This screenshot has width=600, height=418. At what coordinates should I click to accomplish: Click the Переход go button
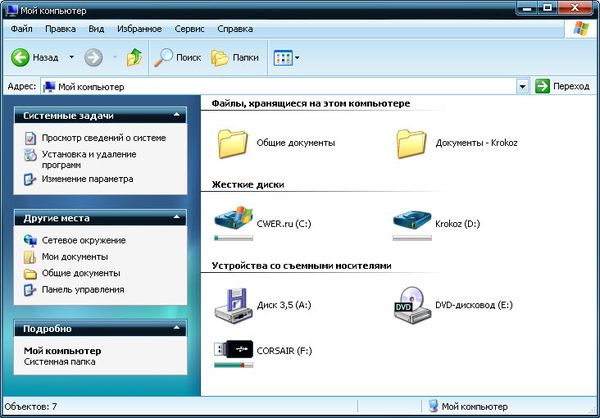562,87
